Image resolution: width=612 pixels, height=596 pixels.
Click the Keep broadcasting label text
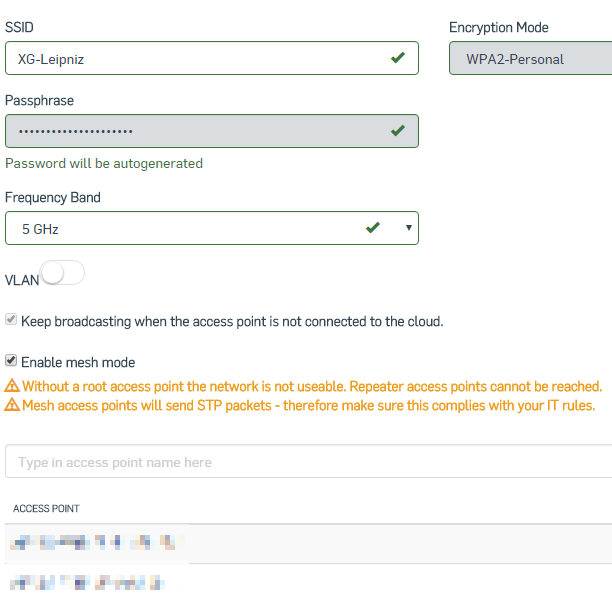pyautogui.click(x=232, y=322)
